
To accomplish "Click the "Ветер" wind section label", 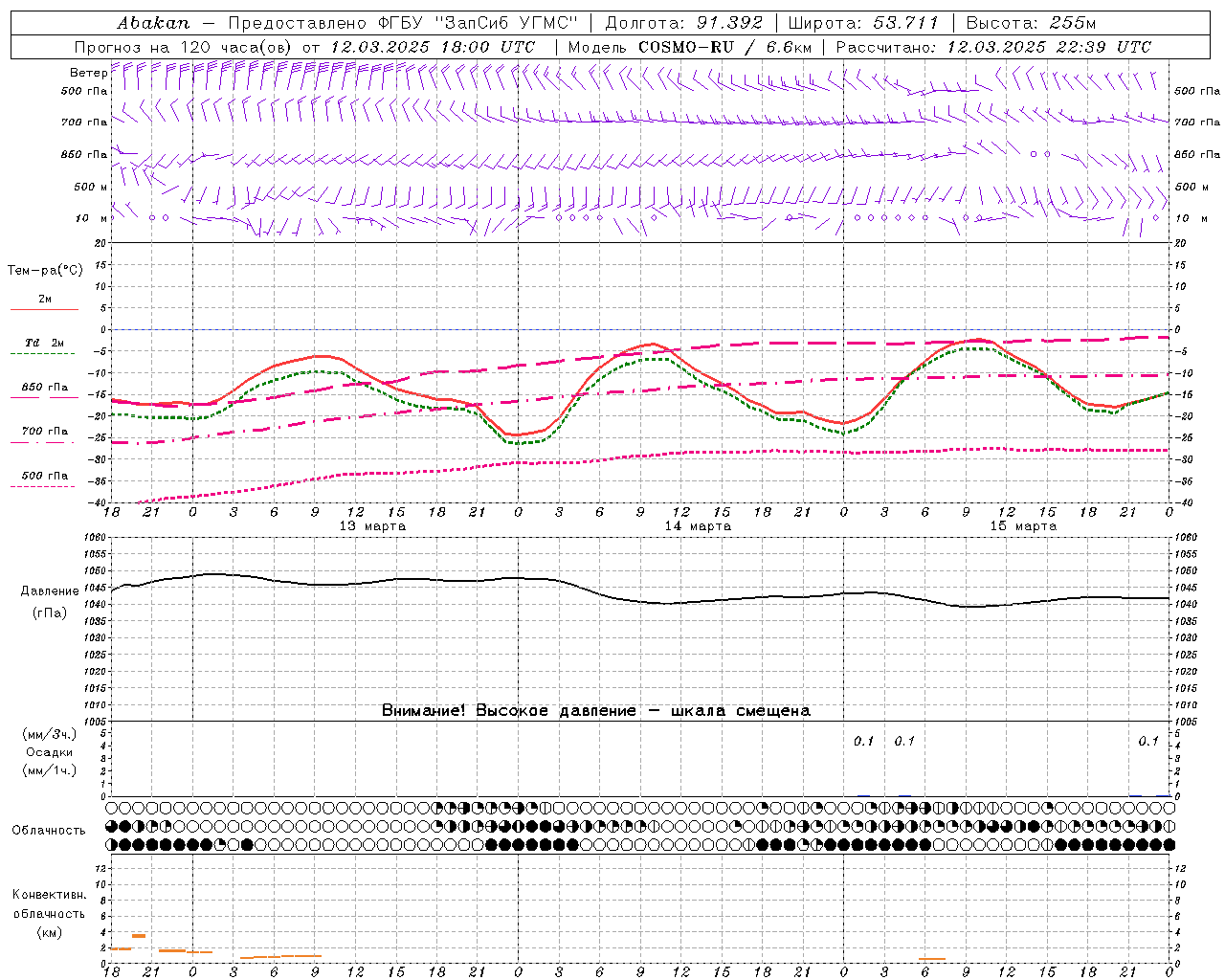I will 89,73.
